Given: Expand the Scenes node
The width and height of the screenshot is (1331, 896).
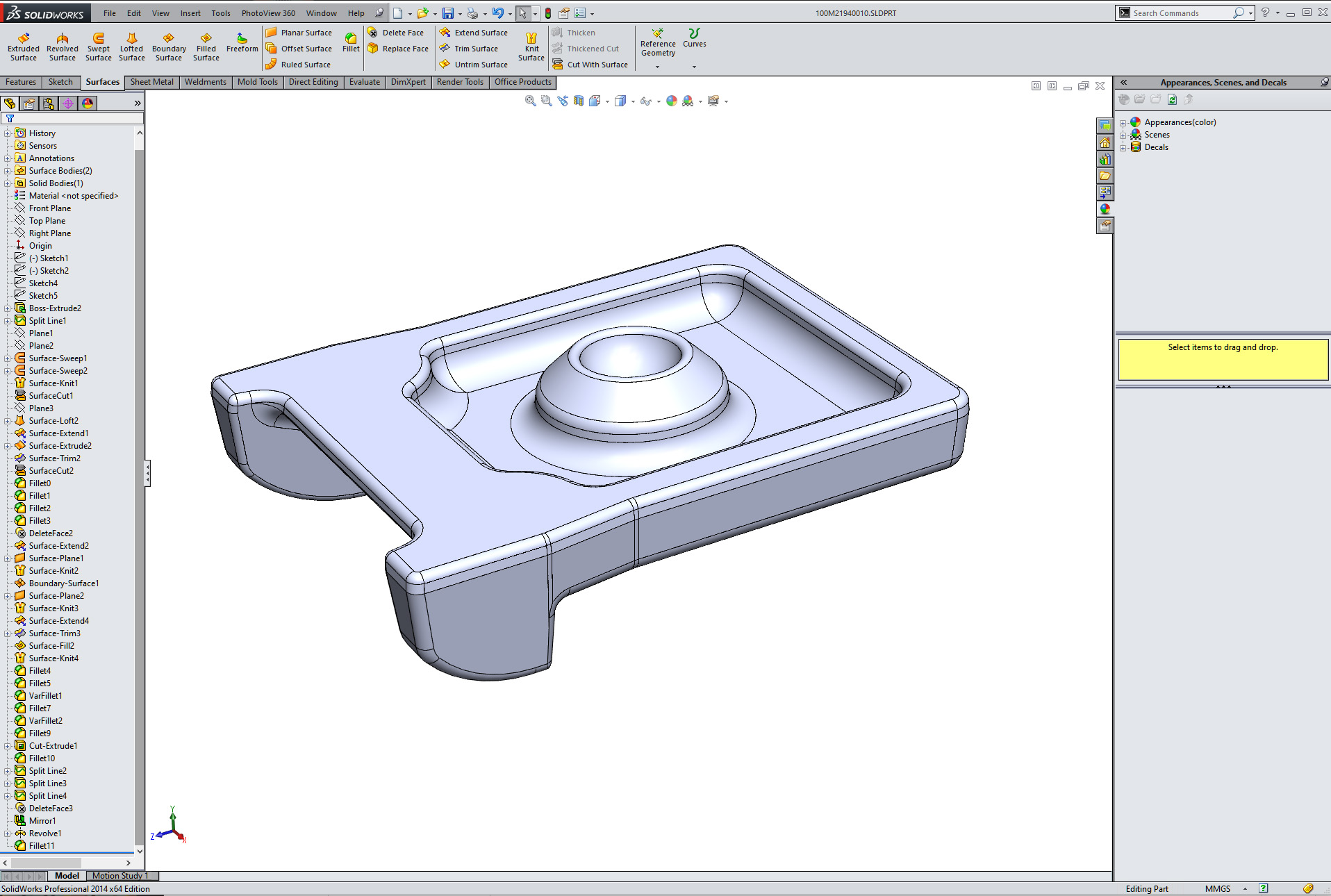Looking at the screenshot, I should pyautogui.click(x=1123, y=135).
